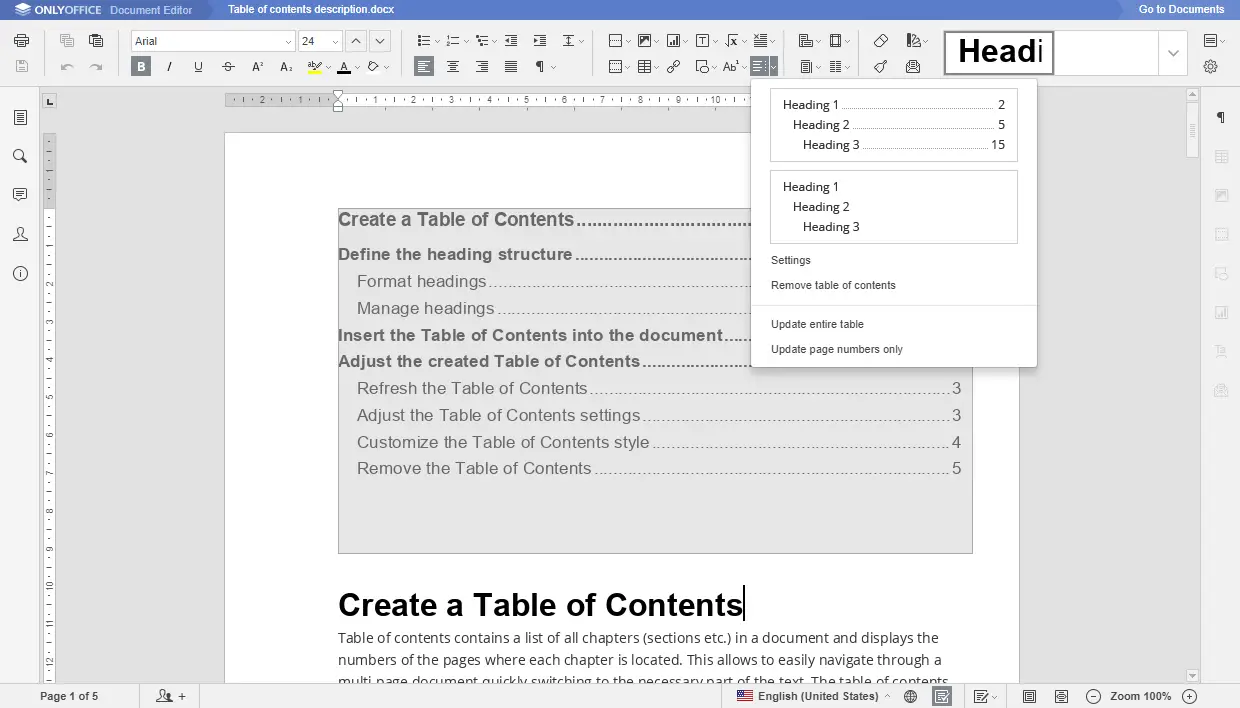The image size is (1240, 708).
Task: Toggle spell checking in status bar
Action: click(x=941, y=696)
